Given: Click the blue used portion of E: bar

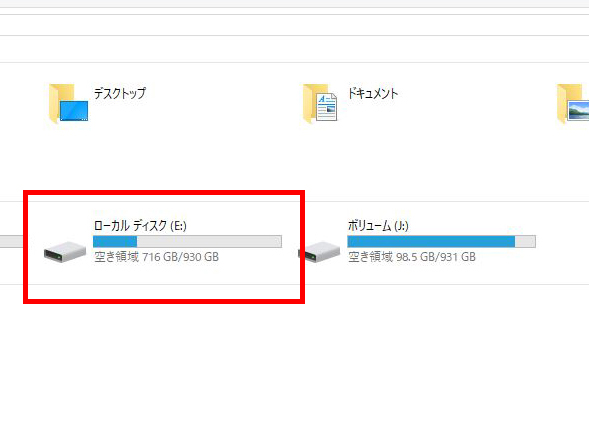Looking at the screenshot, I should tap(115, 242).
